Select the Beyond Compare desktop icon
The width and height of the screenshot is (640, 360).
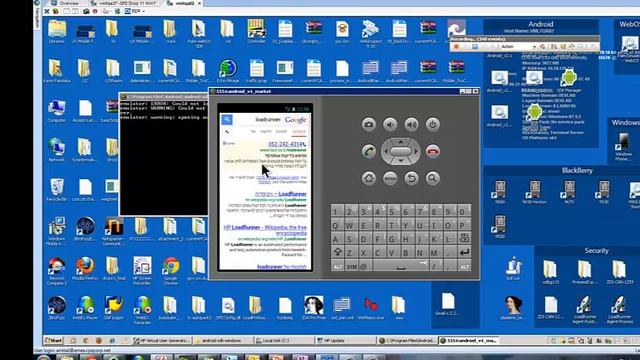(56, 270)
